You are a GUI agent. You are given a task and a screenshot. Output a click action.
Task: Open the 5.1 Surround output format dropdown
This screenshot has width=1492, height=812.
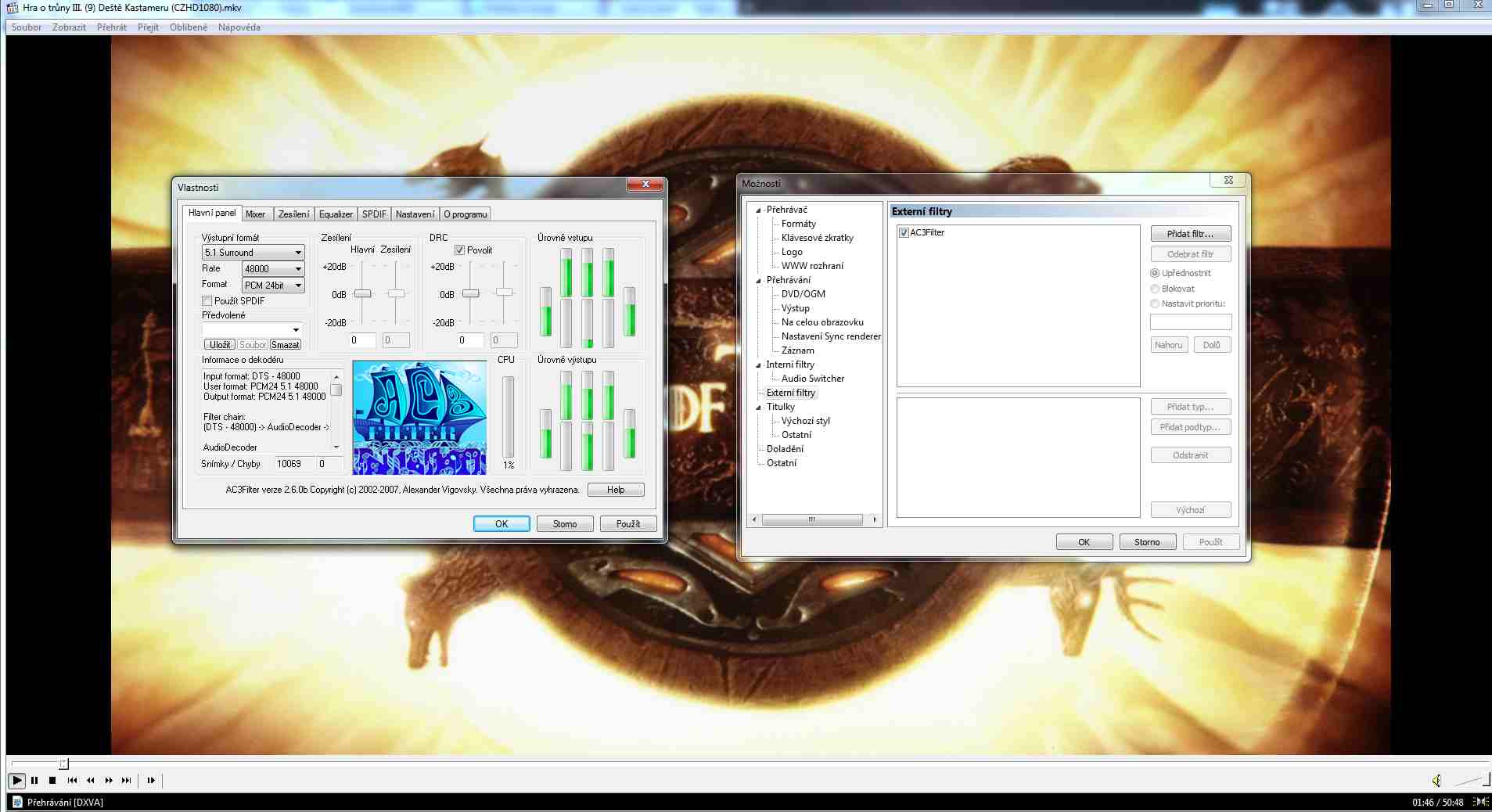[253, 253]
